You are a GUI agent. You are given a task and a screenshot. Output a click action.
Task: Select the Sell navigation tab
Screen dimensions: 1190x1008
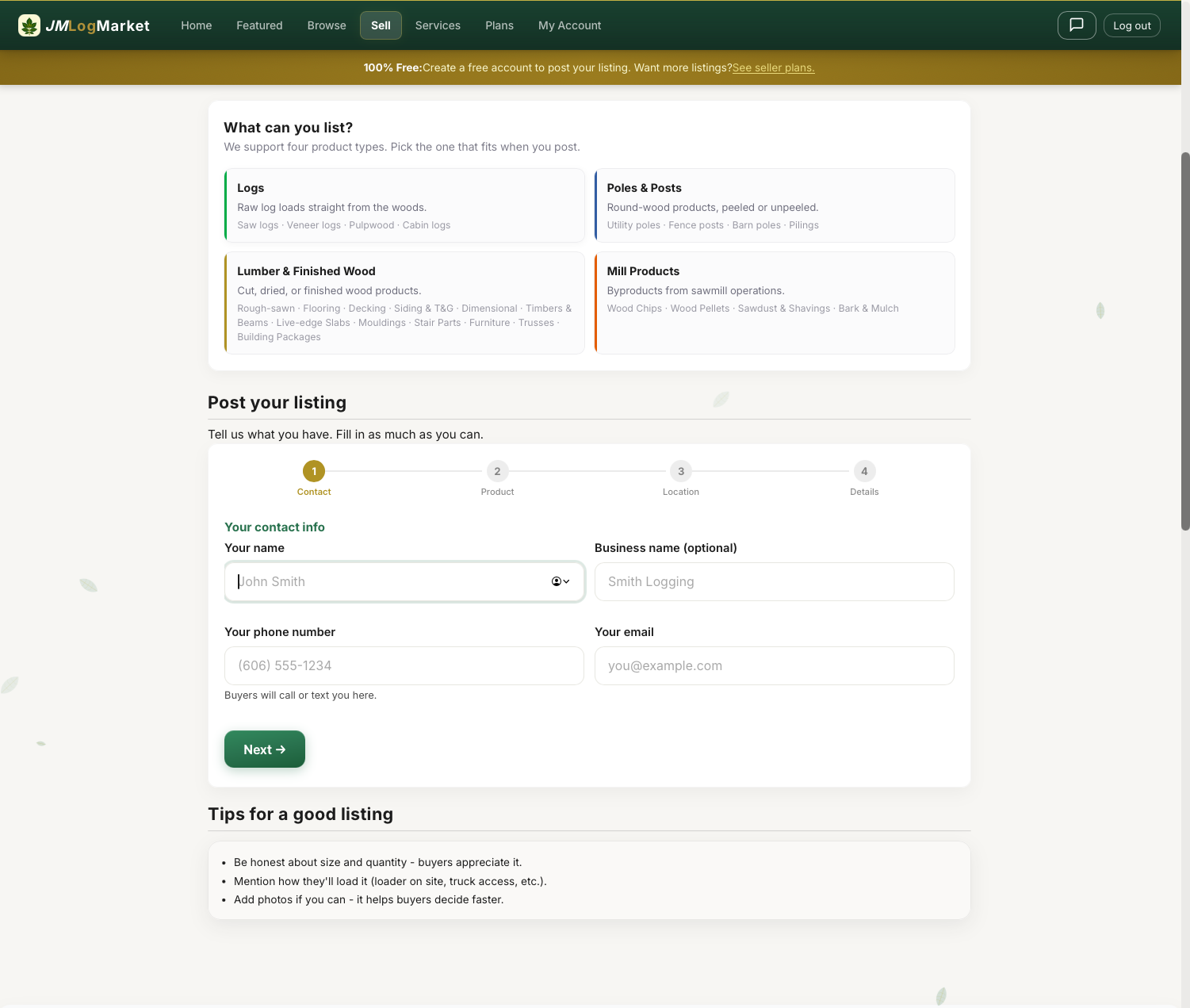coord(381,25)
